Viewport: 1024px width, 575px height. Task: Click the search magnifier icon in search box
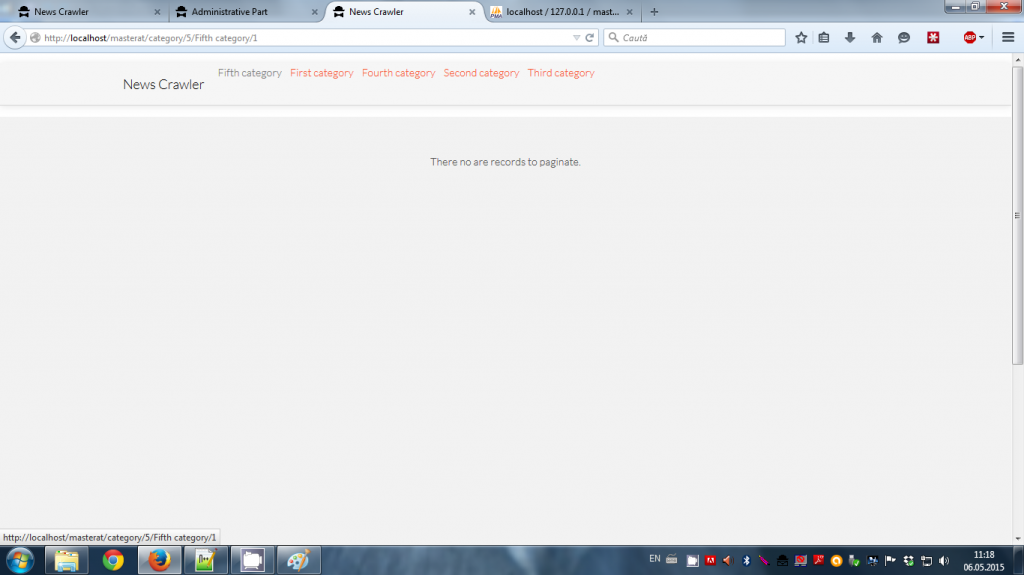point(613,38)
